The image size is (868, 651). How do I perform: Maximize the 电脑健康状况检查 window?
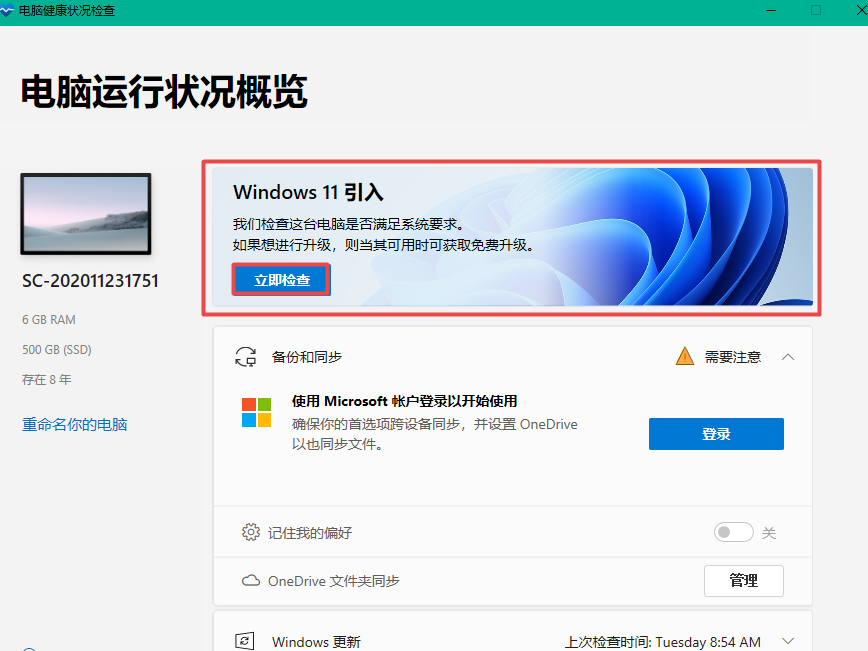tap(816, 11)
